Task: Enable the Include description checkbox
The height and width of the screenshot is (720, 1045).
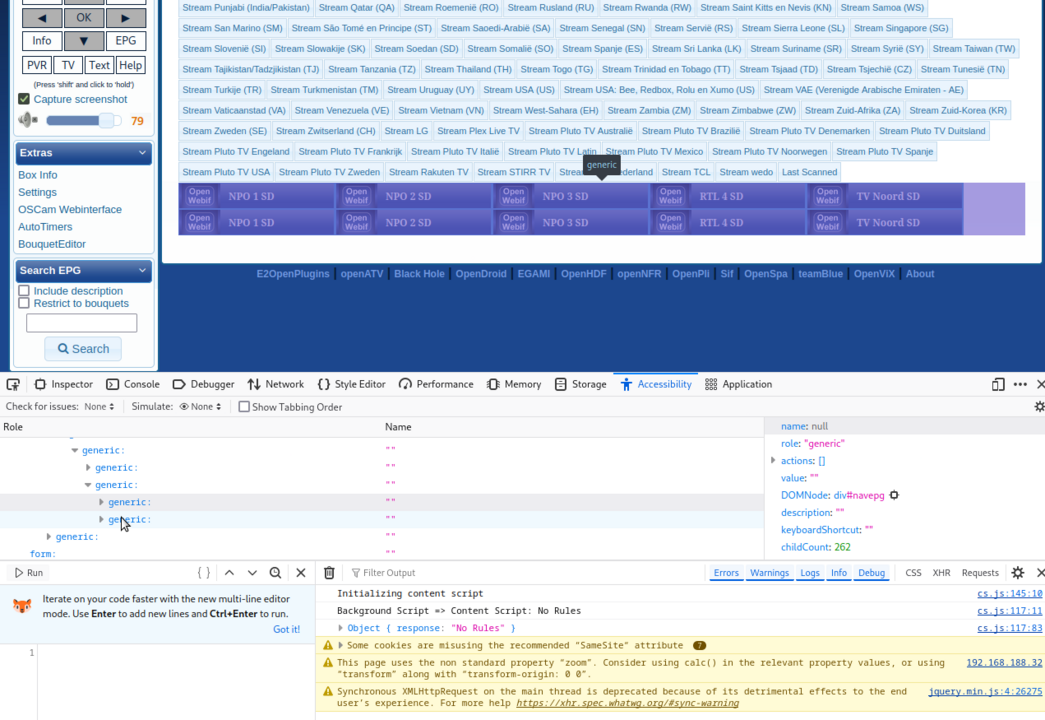Action: 22,289
